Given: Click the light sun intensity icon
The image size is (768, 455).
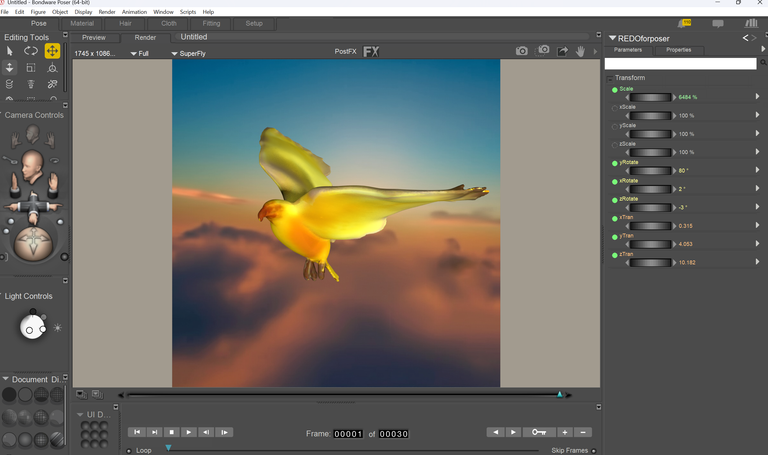Looking at the screenshot, I should pyautogui.click(x=58, y=328).
